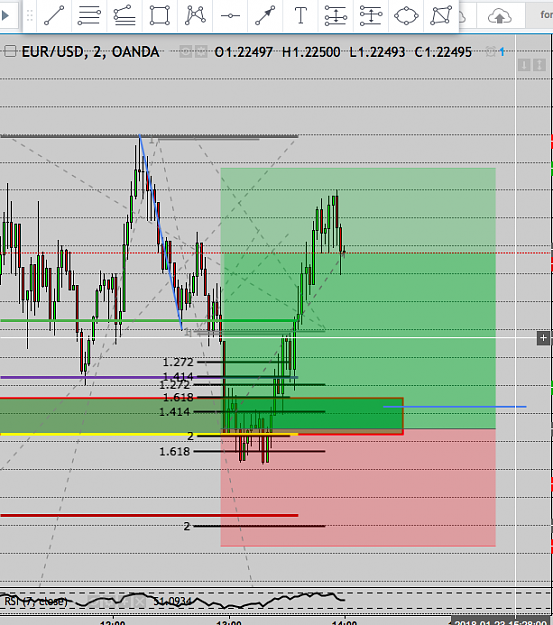Click the low price L1.22493
Screen dimensions: 553x625
coord(377,52)
